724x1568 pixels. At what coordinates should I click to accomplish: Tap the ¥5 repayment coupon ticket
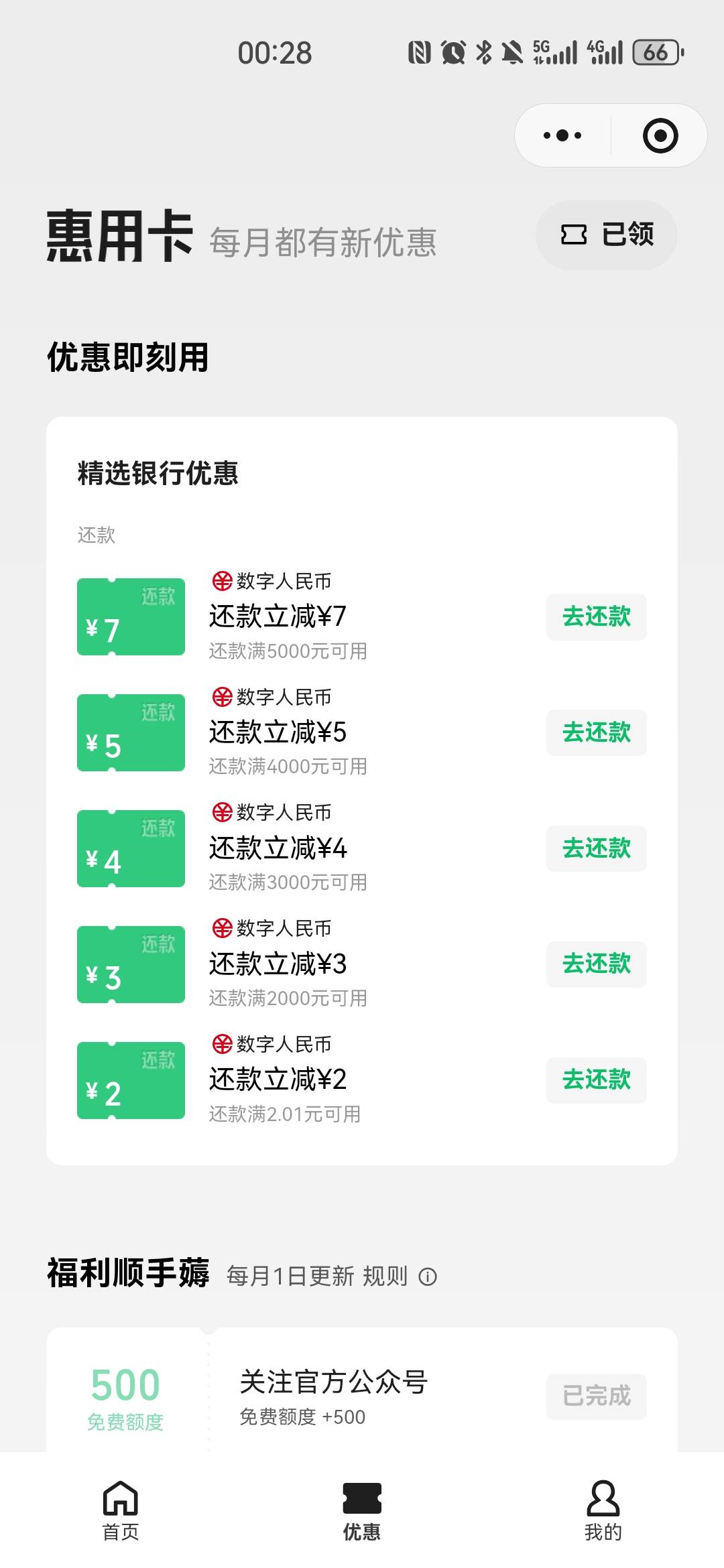[131, 732]
